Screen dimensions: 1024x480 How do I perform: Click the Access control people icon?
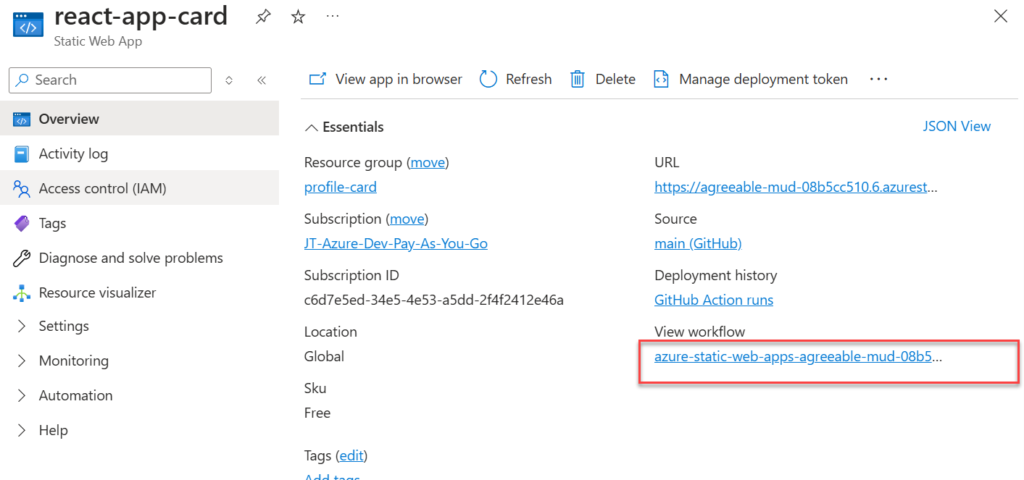pyautogui.click(x=22, y=189)
